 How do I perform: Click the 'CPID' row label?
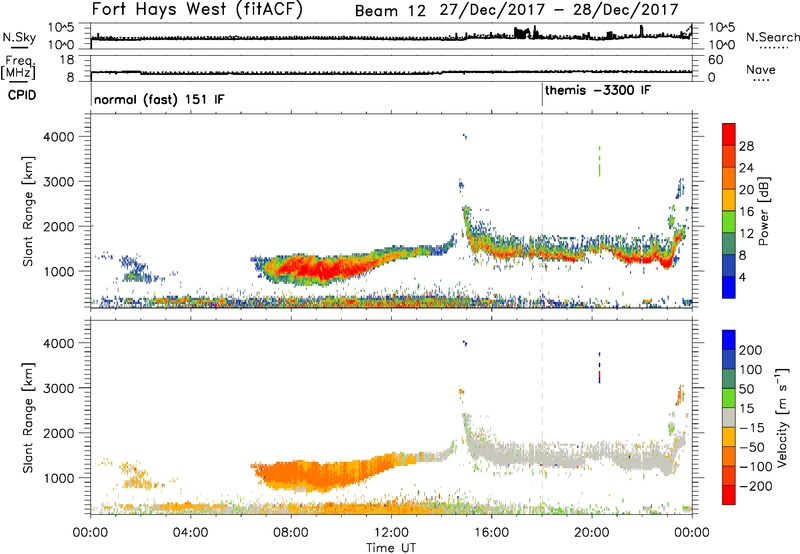pos(22,95)
